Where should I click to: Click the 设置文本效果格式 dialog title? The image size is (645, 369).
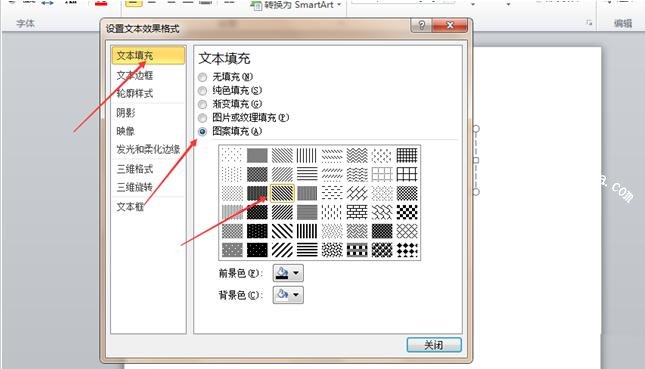click(143, 29)
